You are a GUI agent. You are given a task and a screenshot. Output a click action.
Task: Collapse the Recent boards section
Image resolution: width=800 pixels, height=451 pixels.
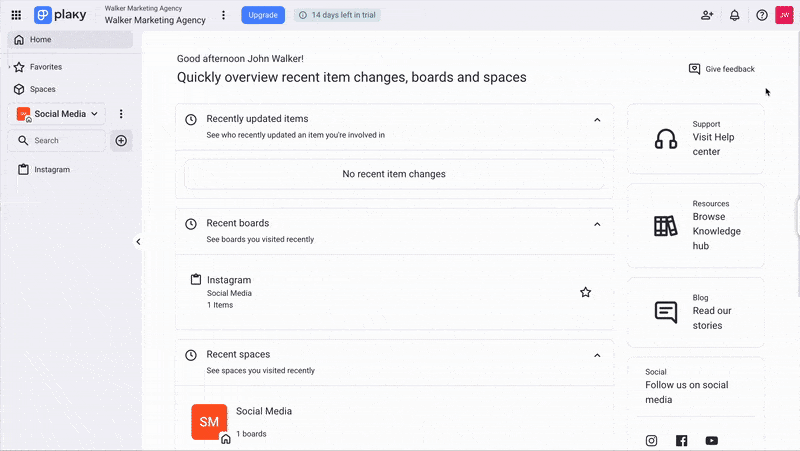(597, 224)
